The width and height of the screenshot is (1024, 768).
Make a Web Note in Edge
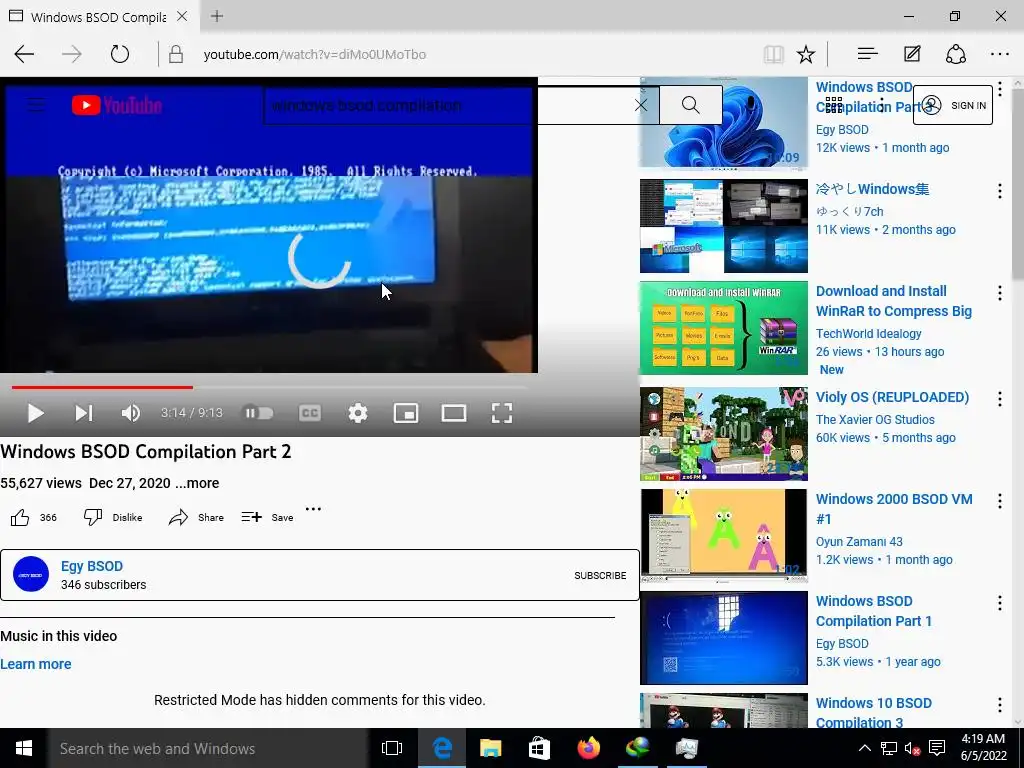coord(912,54)
